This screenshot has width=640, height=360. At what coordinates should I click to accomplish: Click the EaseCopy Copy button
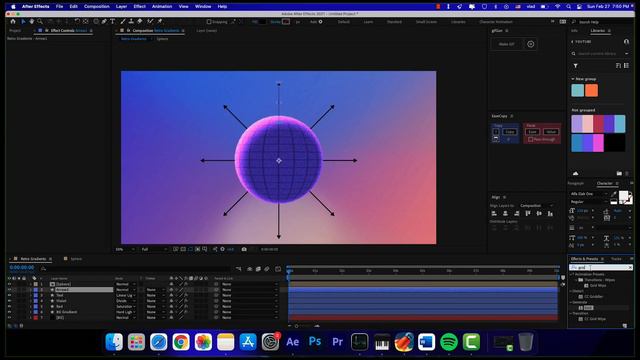[509, 132]
